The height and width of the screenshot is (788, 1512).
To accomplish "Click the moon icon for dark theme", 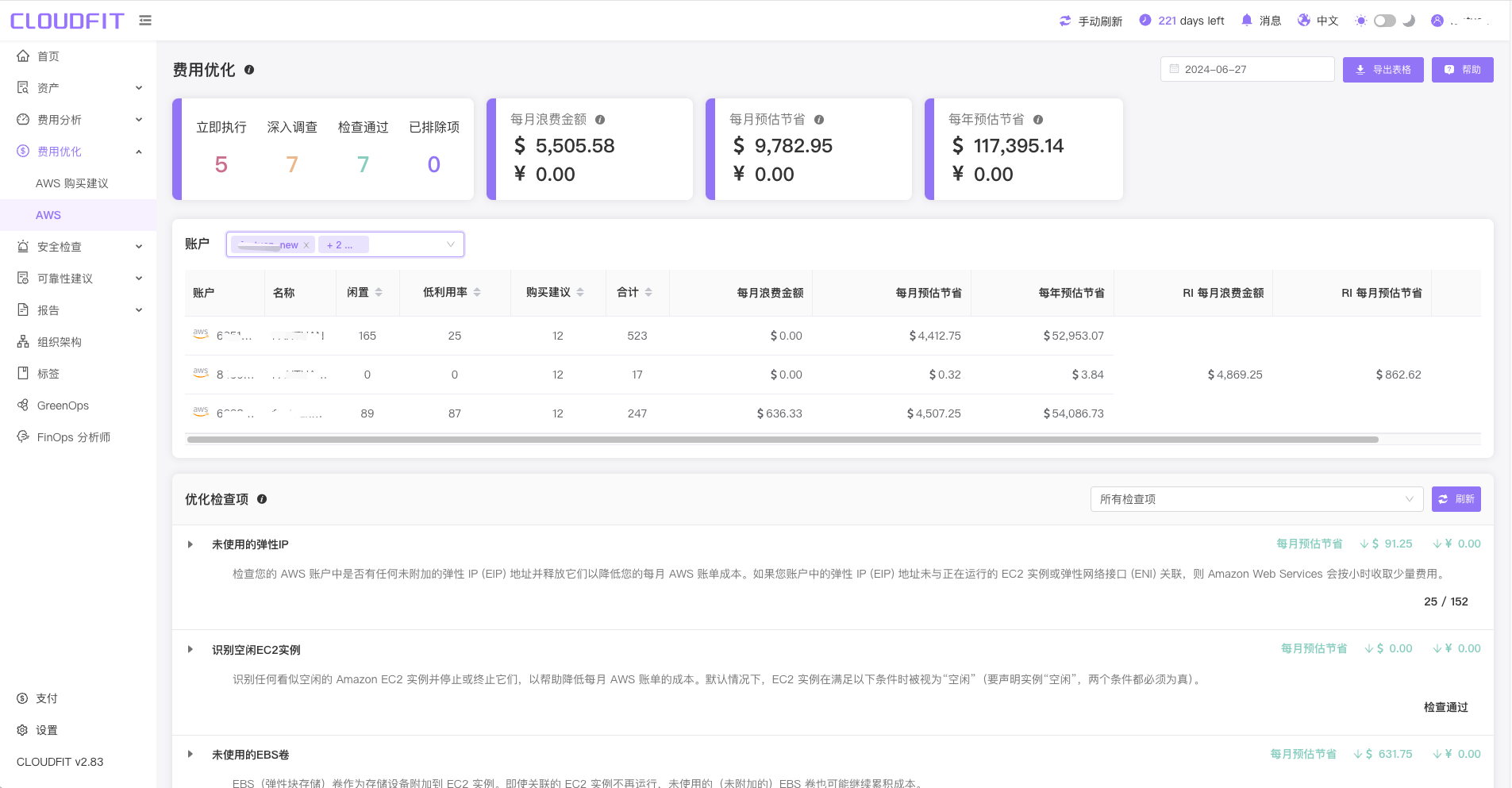I will tap(1409, 21).
